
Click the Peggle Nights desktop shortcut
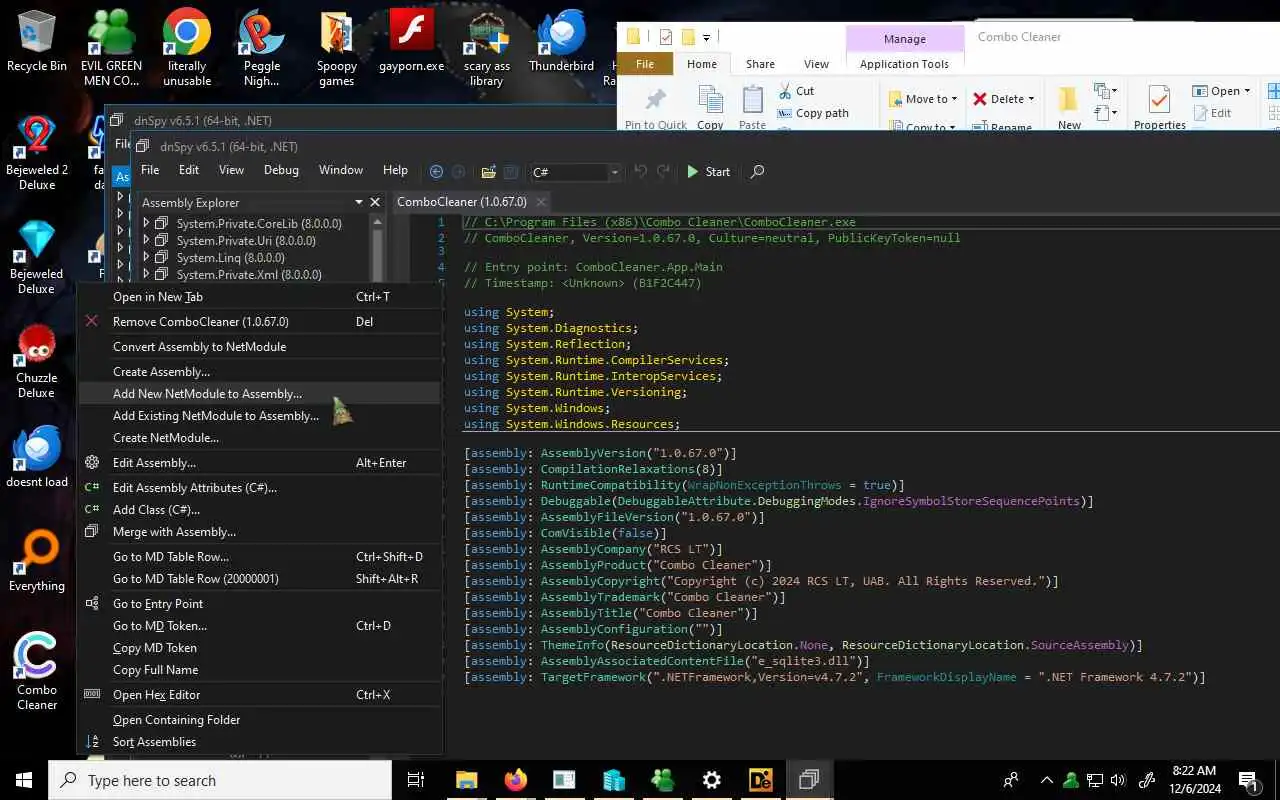click(262, 48)
